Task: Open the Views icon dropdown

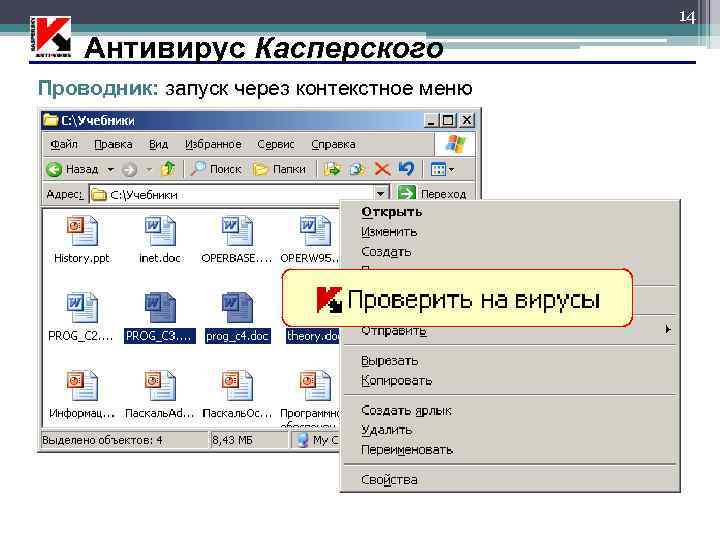Action: click(x=442, y=169)
